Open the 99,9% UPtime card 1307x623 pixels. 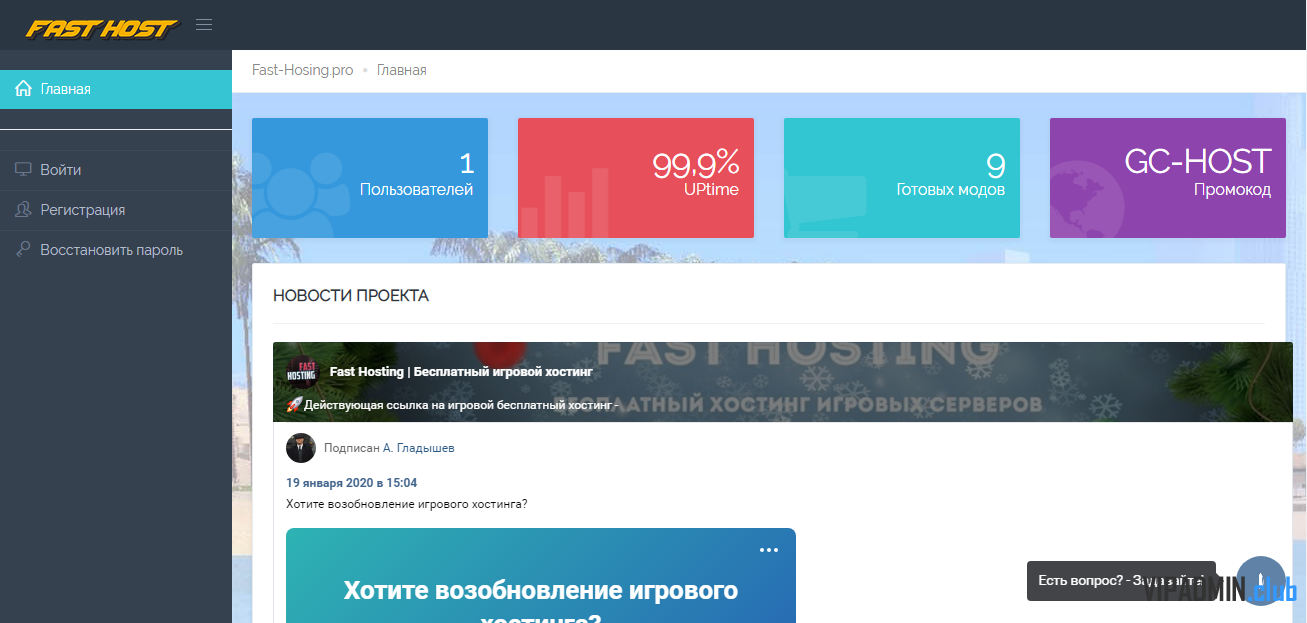coord(636,178)
